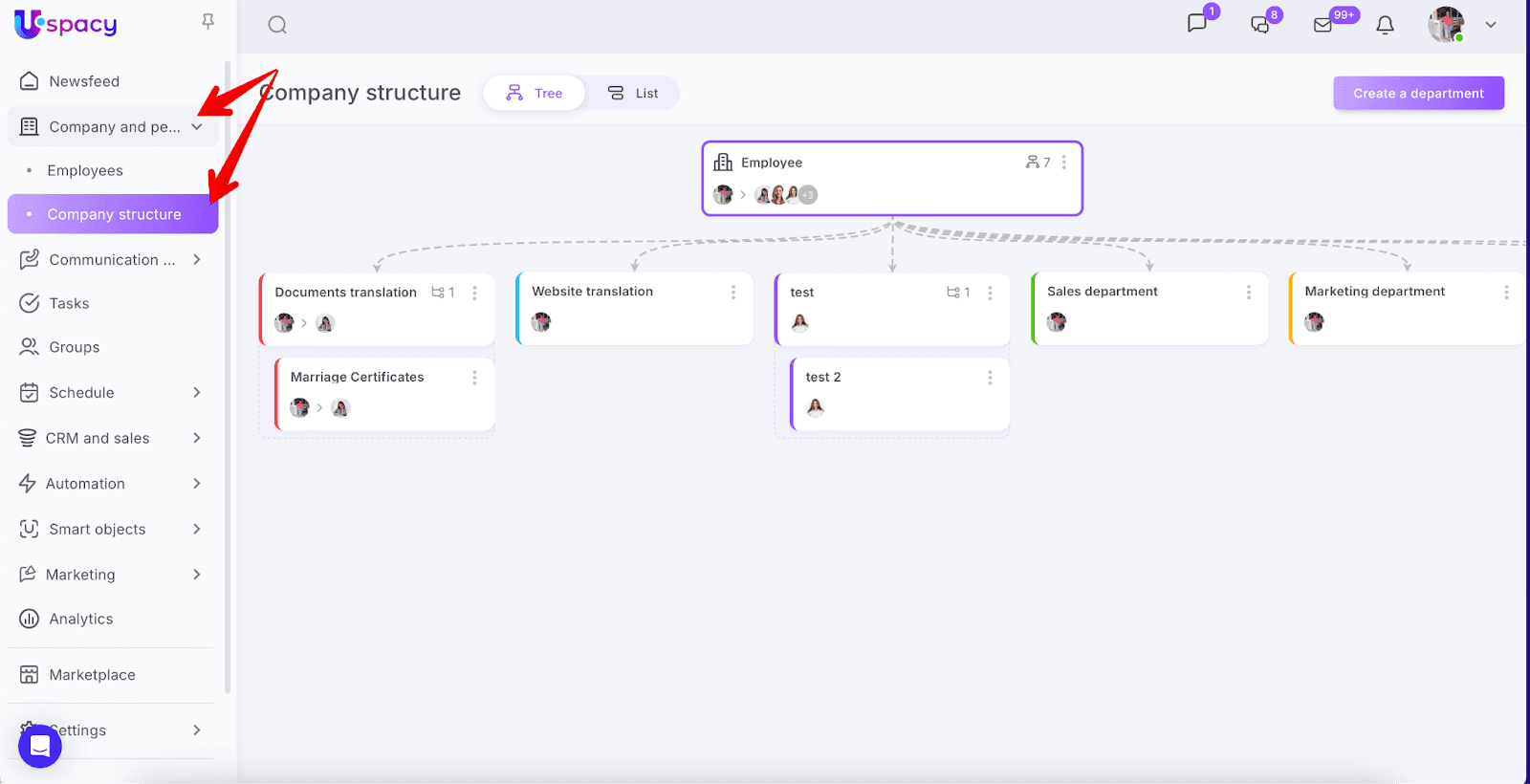Screen dimensions: 1530x784
Task: Switch to List view
Action: [633, 93]
